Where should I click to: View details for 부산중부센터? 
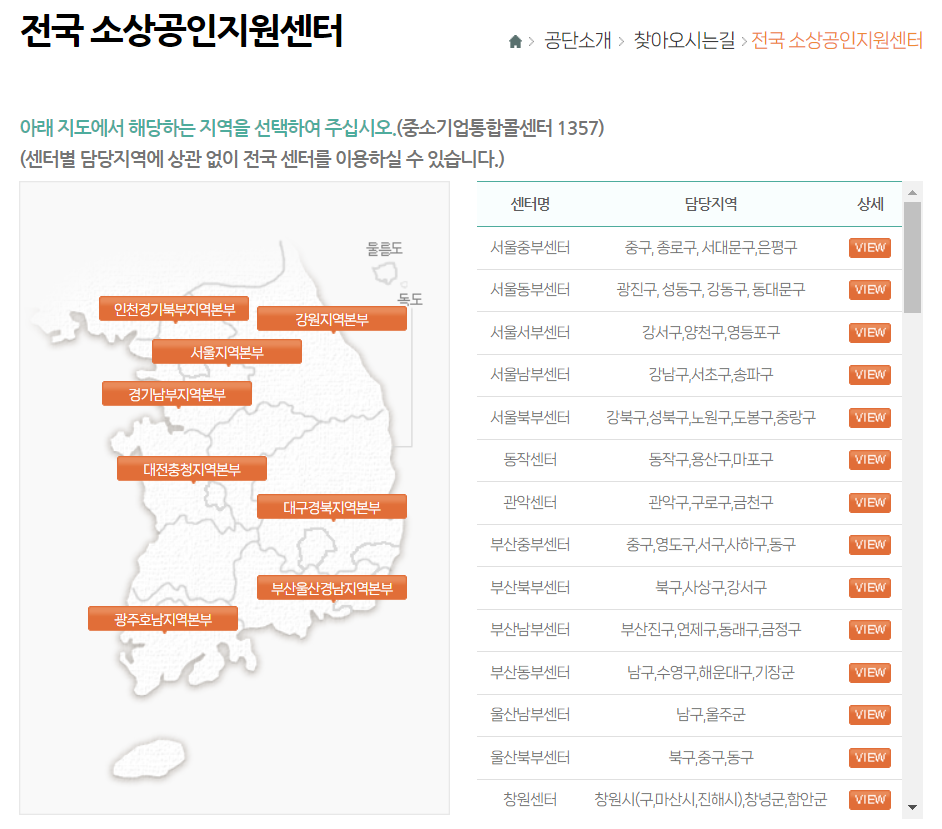(869, 545)
